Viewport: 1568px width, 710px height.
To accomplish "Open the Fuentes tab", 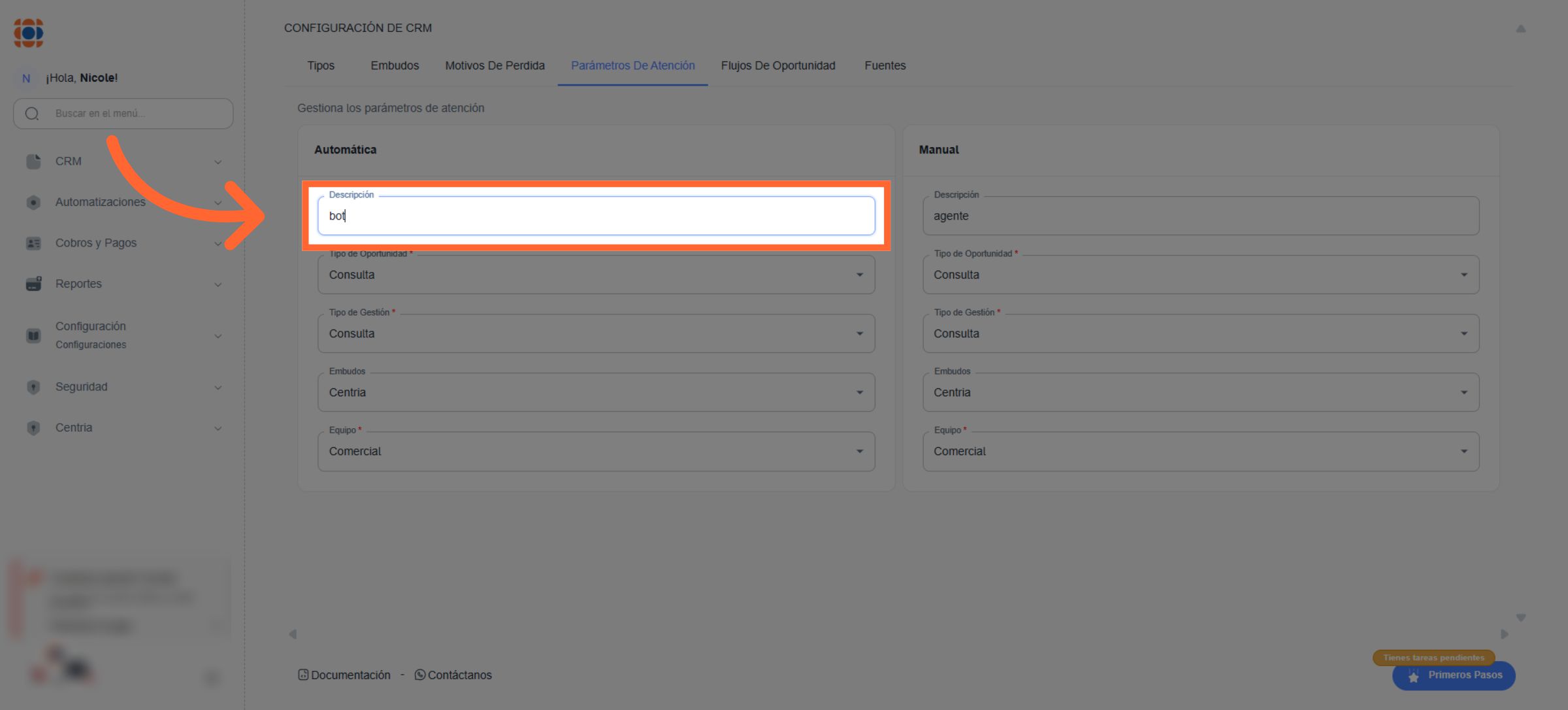I will [x=885, y=65].
